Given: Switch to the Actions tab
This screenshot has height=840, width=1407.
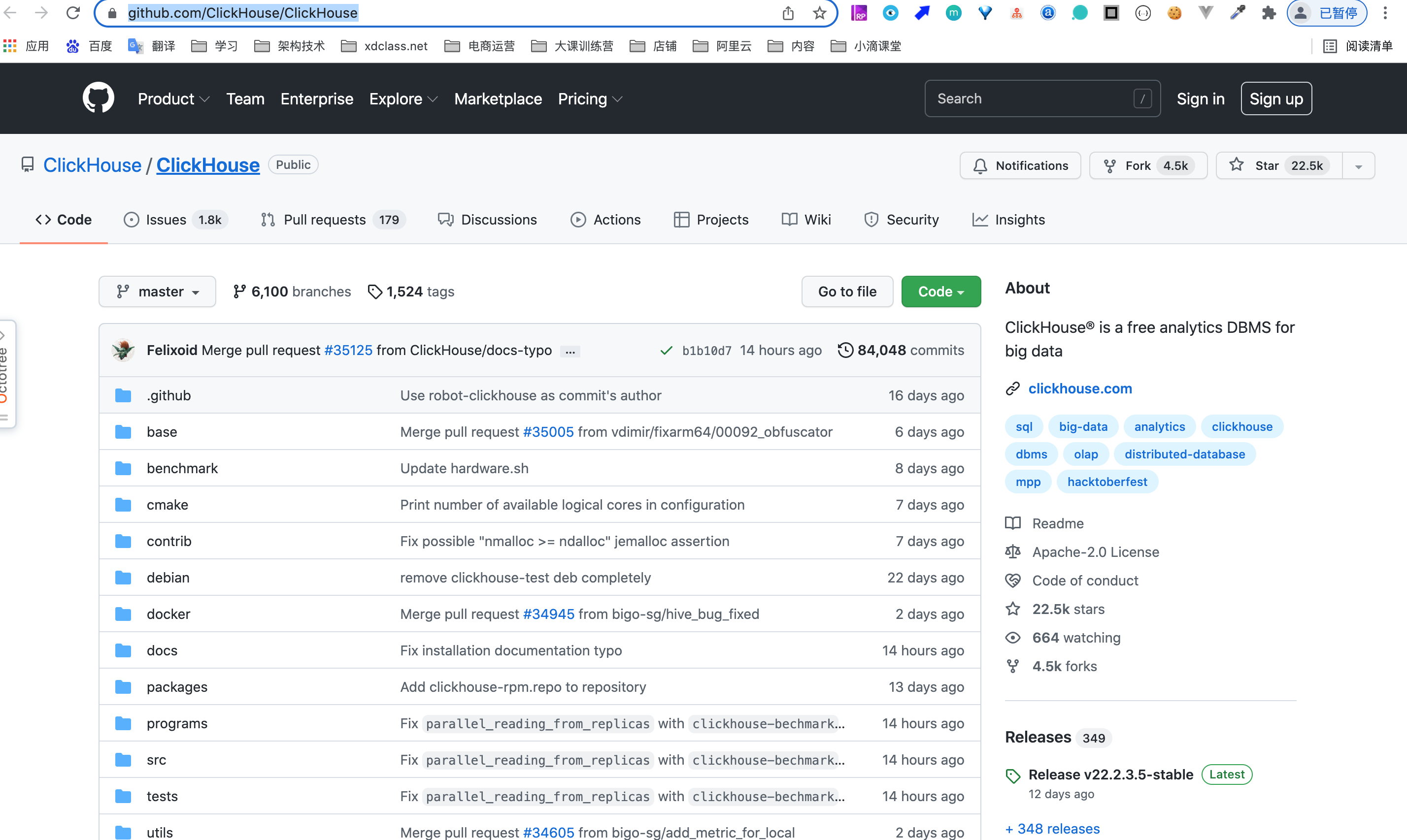Looking at the screenshot, I should (605, 220).
